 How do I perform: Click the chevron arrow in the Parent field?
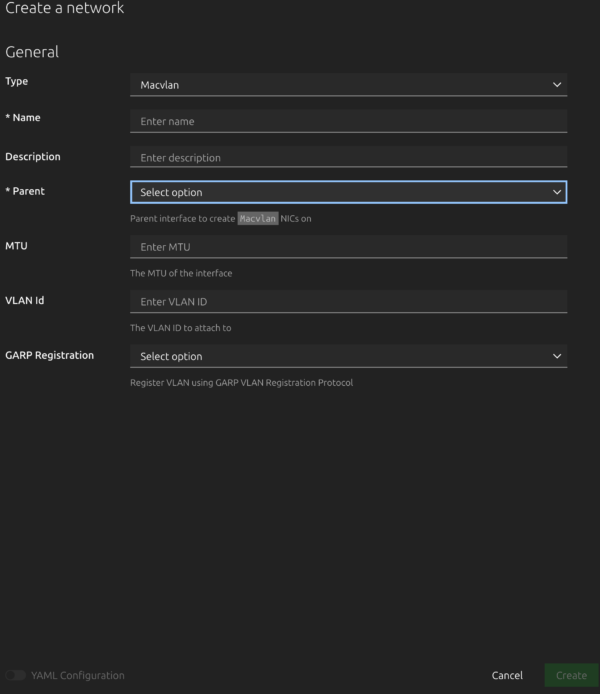(557, 192)
